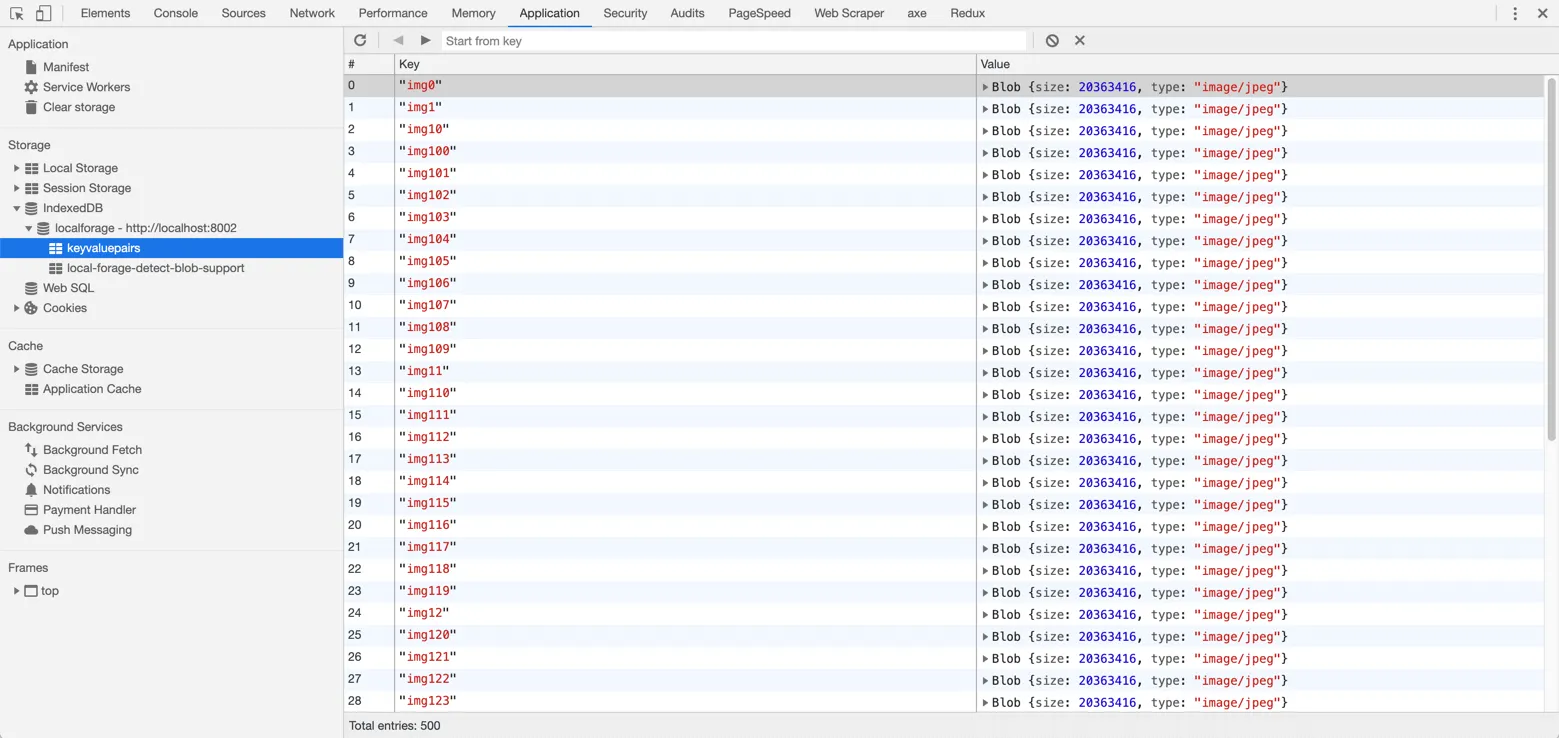
Task: Collapse the IndexedDB tree node
Action: coord(16,208)
